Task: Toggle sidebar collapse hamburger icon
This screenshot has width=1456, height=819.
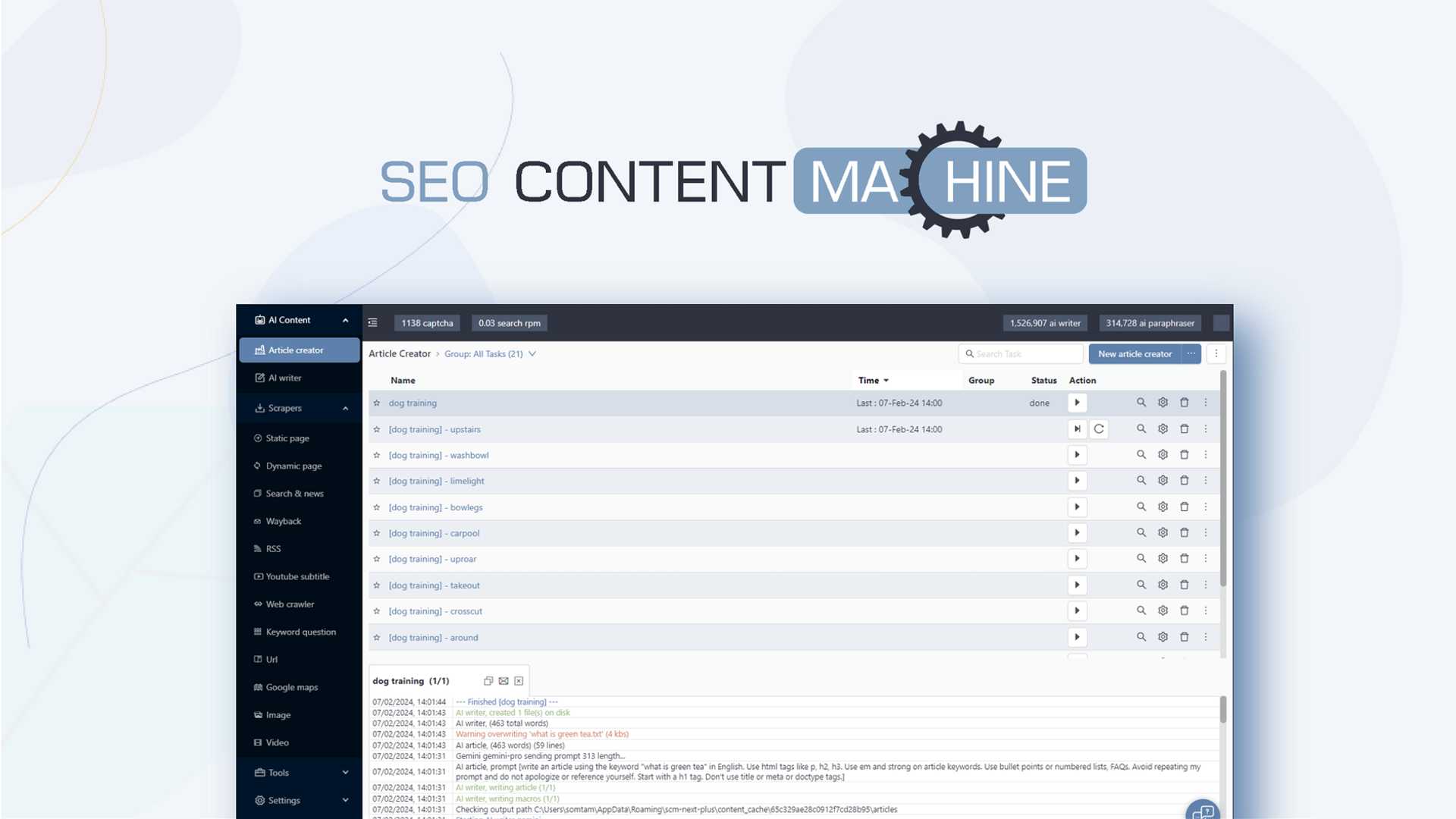Action: (372, 323)
